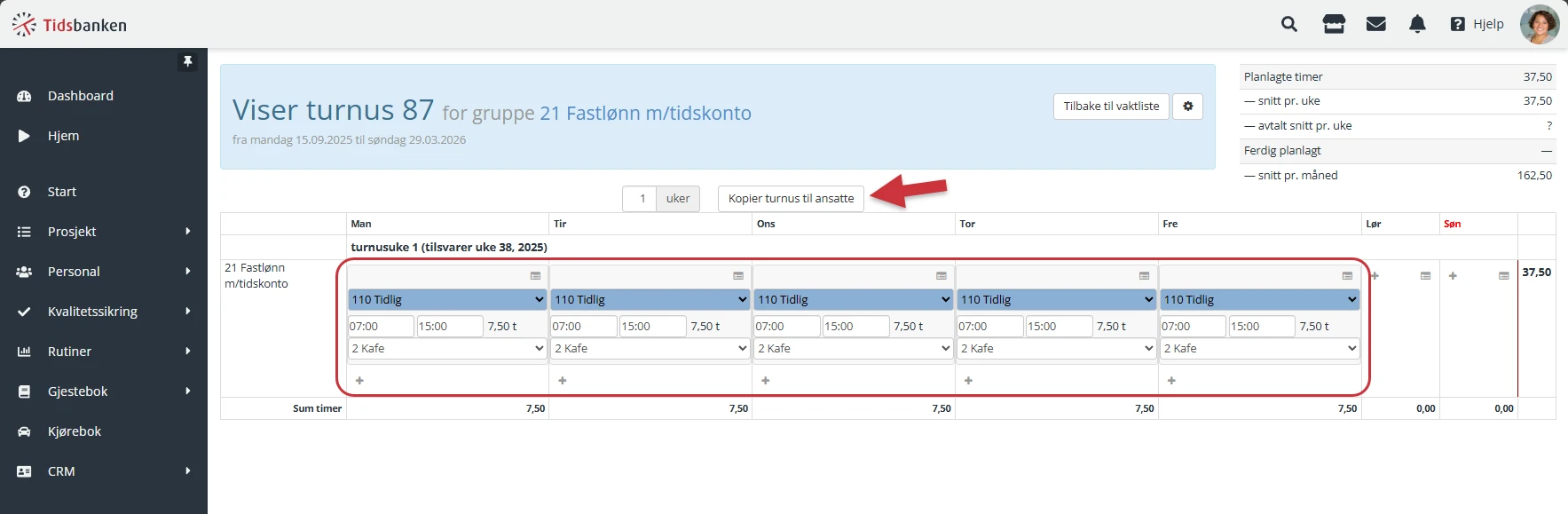Open Monday shift details card icon
The height and width of the screenshot is (514, 1568).
pyautogui.click(x=535, y=276)
